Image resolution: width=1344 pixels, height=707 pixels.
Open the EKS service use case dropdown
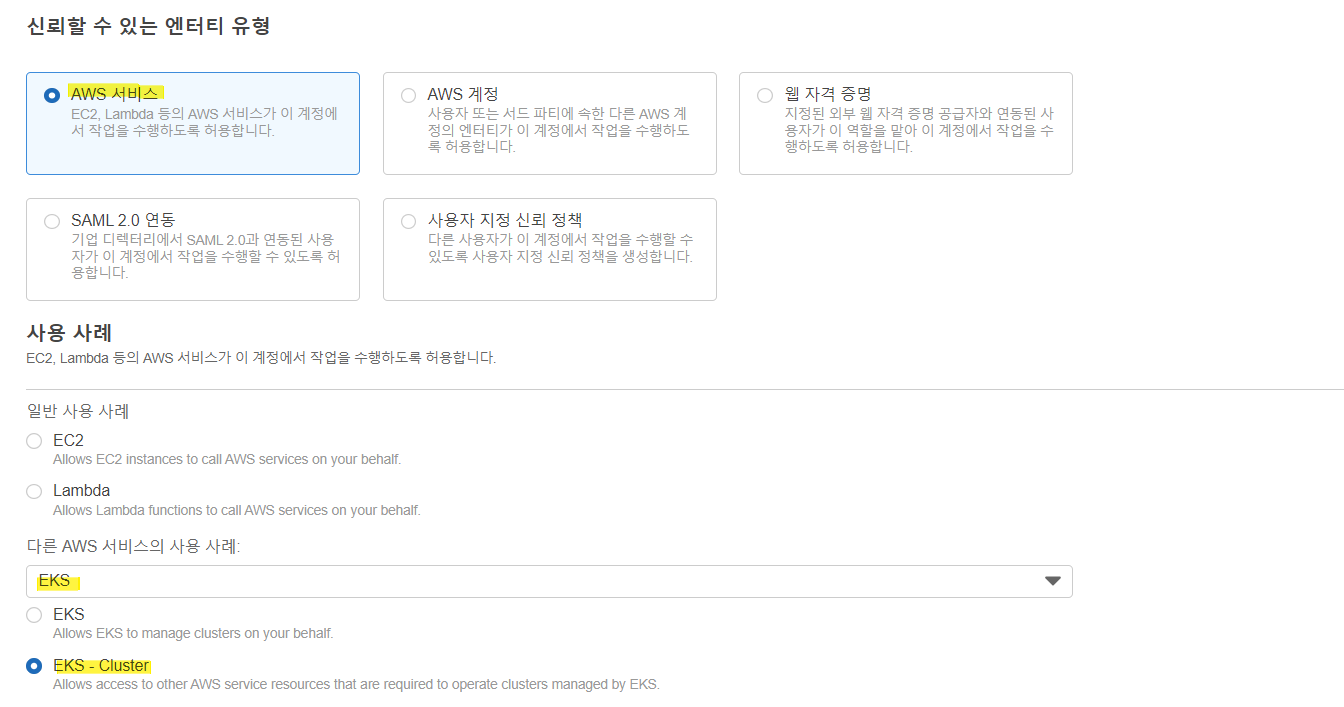(x=549, y=582)
